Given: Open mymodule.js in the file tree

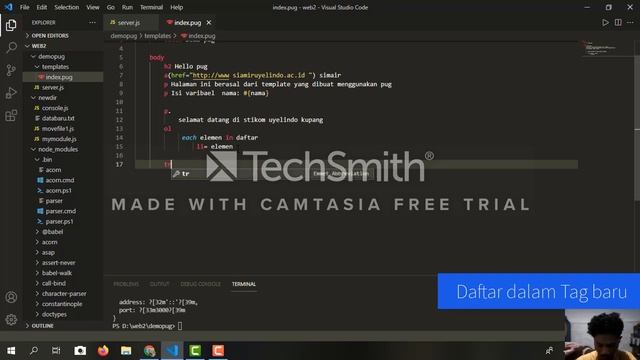Looking at the screenshot, I should pos(63,139).
